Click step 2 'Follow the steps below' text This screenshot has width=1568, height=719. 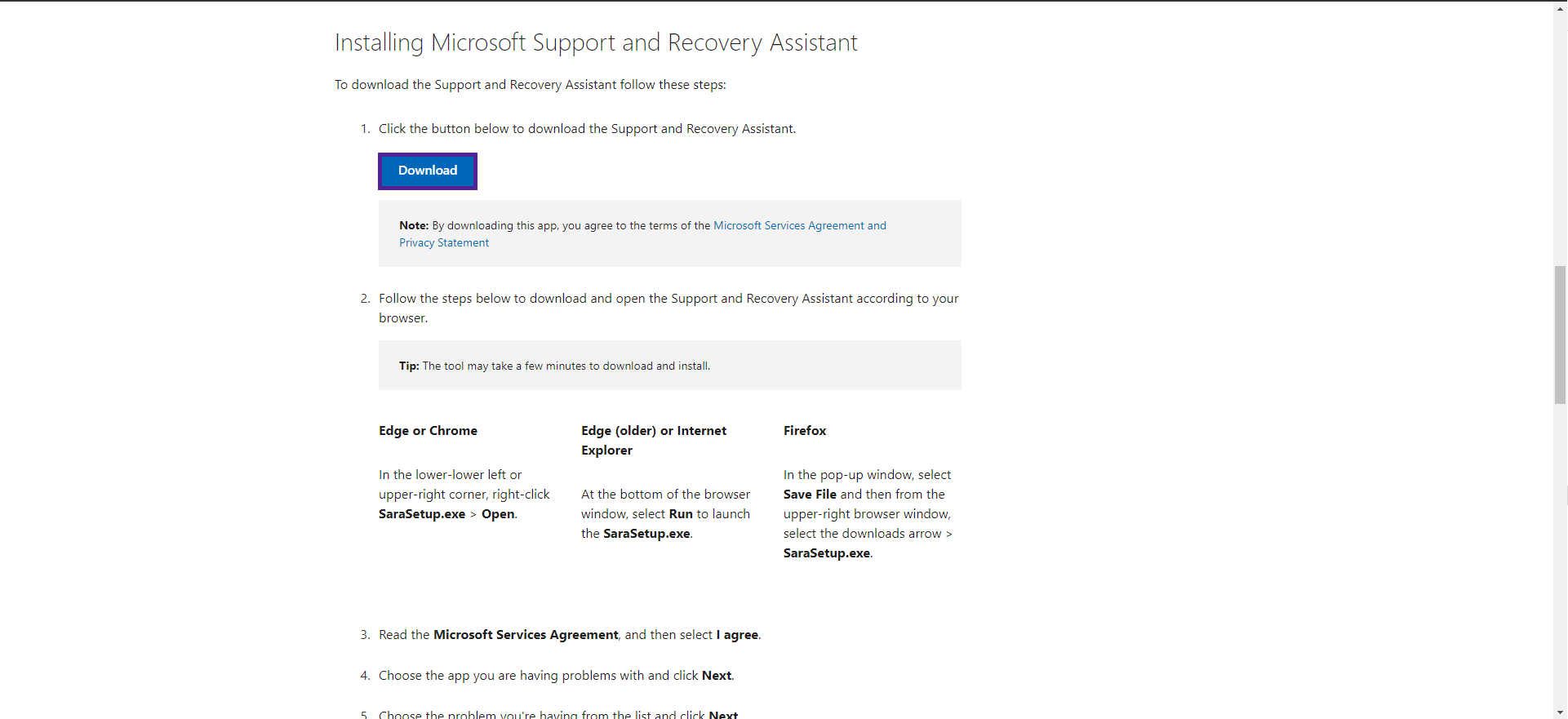[x=669, y=308]
